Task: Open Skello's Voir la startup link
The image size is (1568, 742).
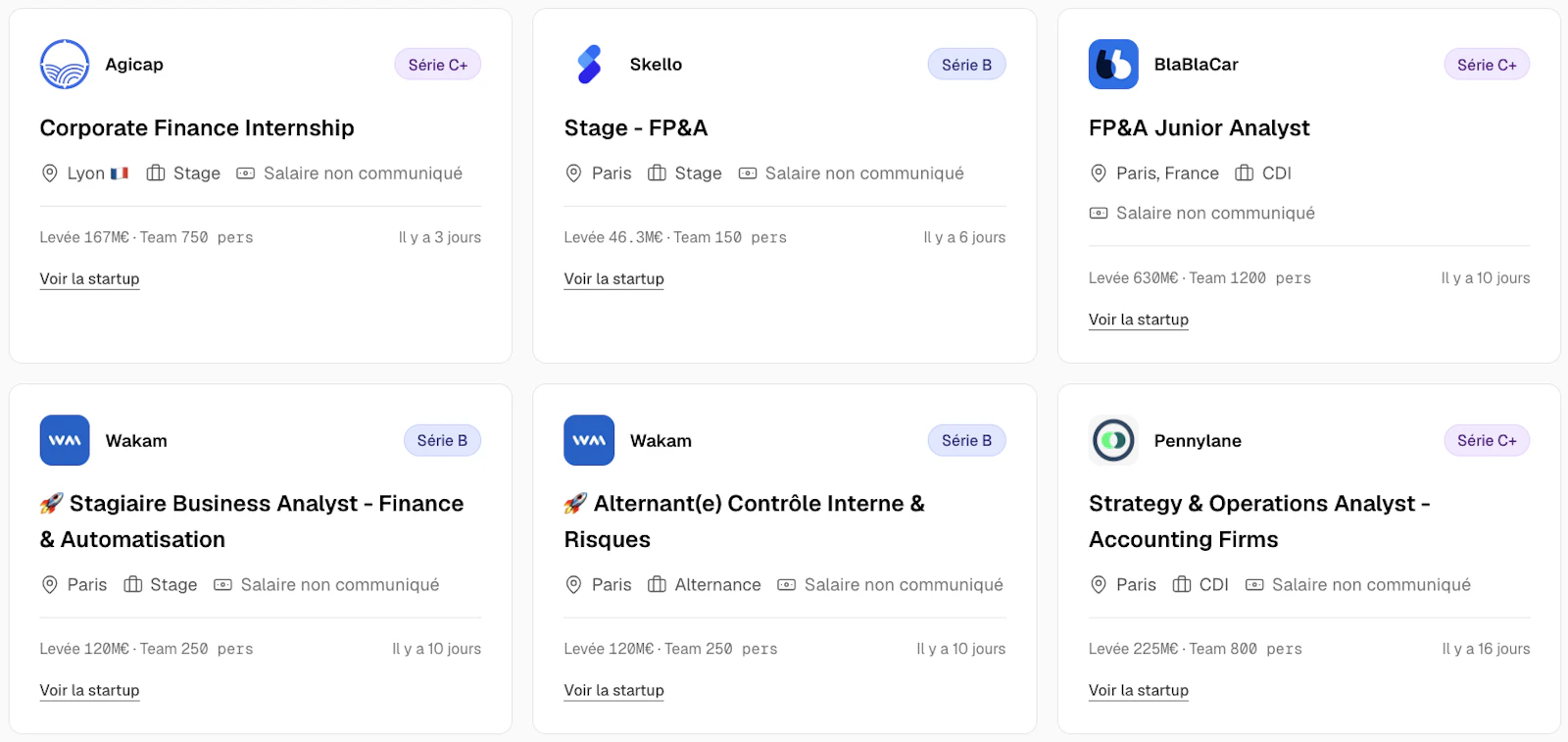Action: pyautogui.click(x=614, y=279)
